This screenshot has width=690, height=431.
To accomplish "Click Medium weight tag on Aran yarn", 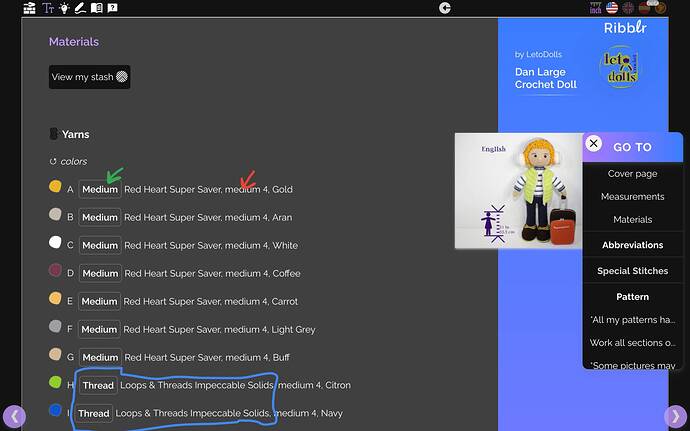I will (100, 217).
